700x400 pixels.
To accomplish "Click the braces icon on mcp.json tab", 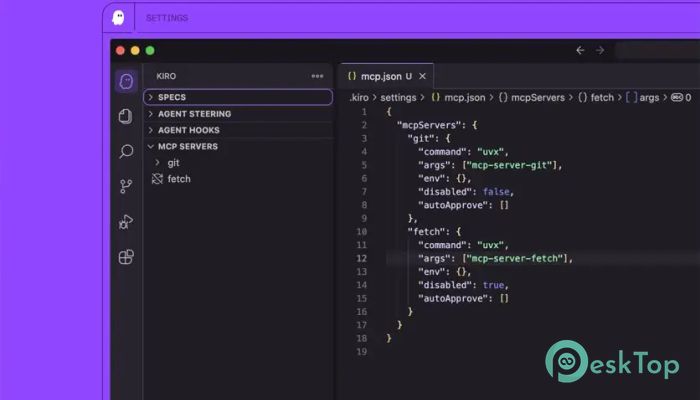I will 352,76.
